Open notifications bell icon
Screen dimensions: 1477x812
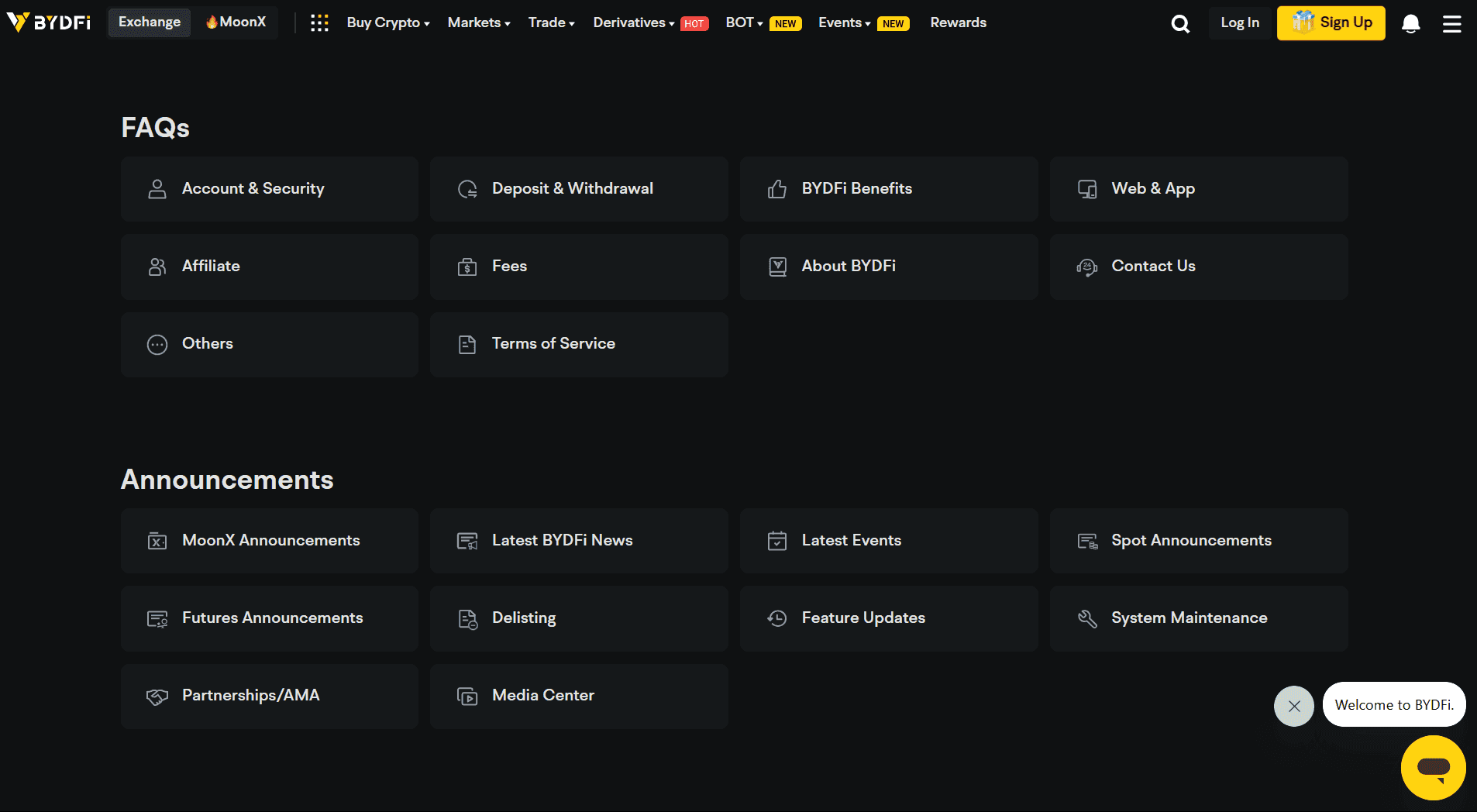[1411, 24]
